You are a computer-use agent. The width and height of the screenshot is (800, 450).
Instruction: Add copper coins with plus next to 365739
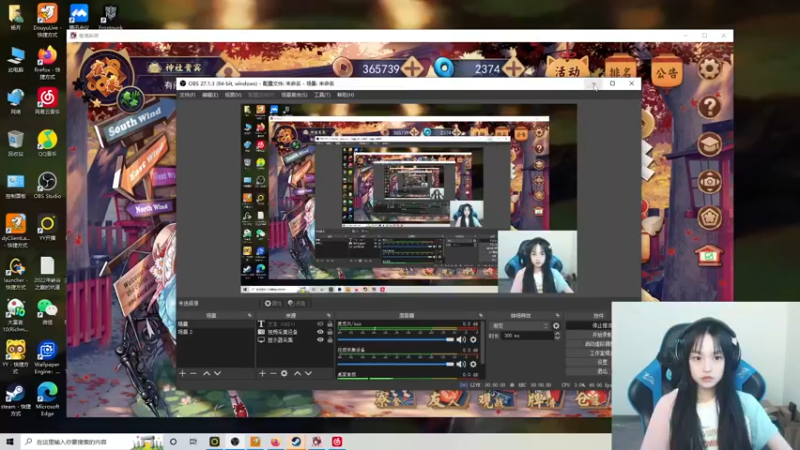coord(412,68)
